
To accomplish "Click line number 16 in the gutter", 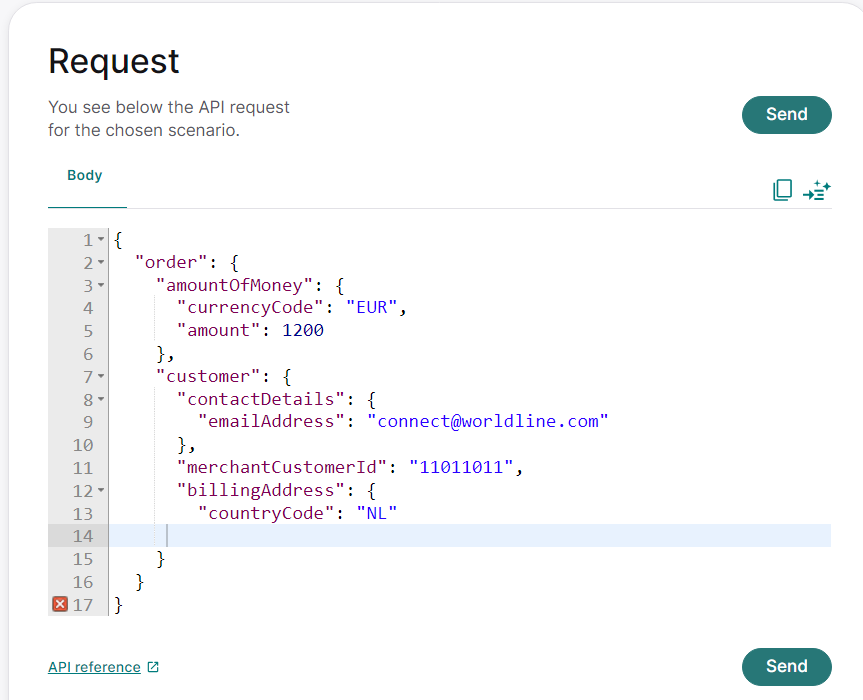I will pyautogui.click(x=83, y=582).
